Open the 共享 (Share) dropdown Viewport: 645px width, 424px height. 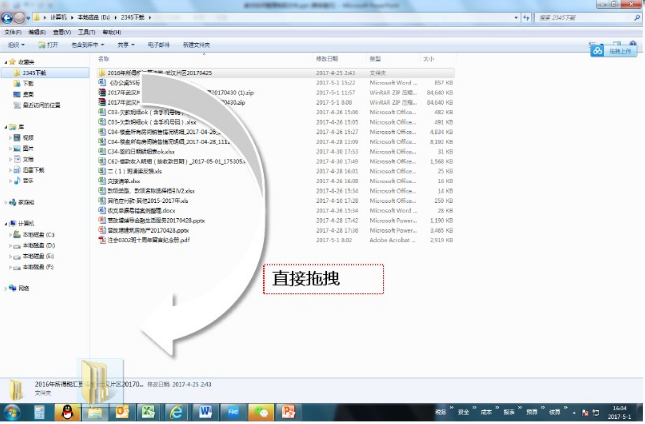[x=125, y=45]
